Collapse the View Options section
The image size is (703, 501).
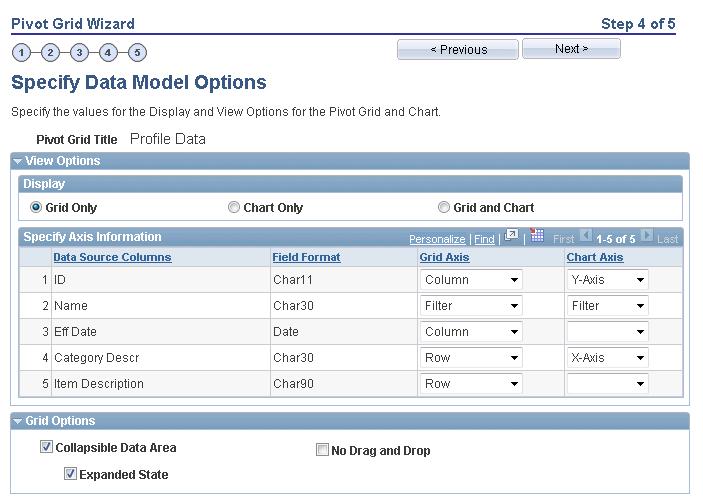pyautogui.click(x=17, y=161)
